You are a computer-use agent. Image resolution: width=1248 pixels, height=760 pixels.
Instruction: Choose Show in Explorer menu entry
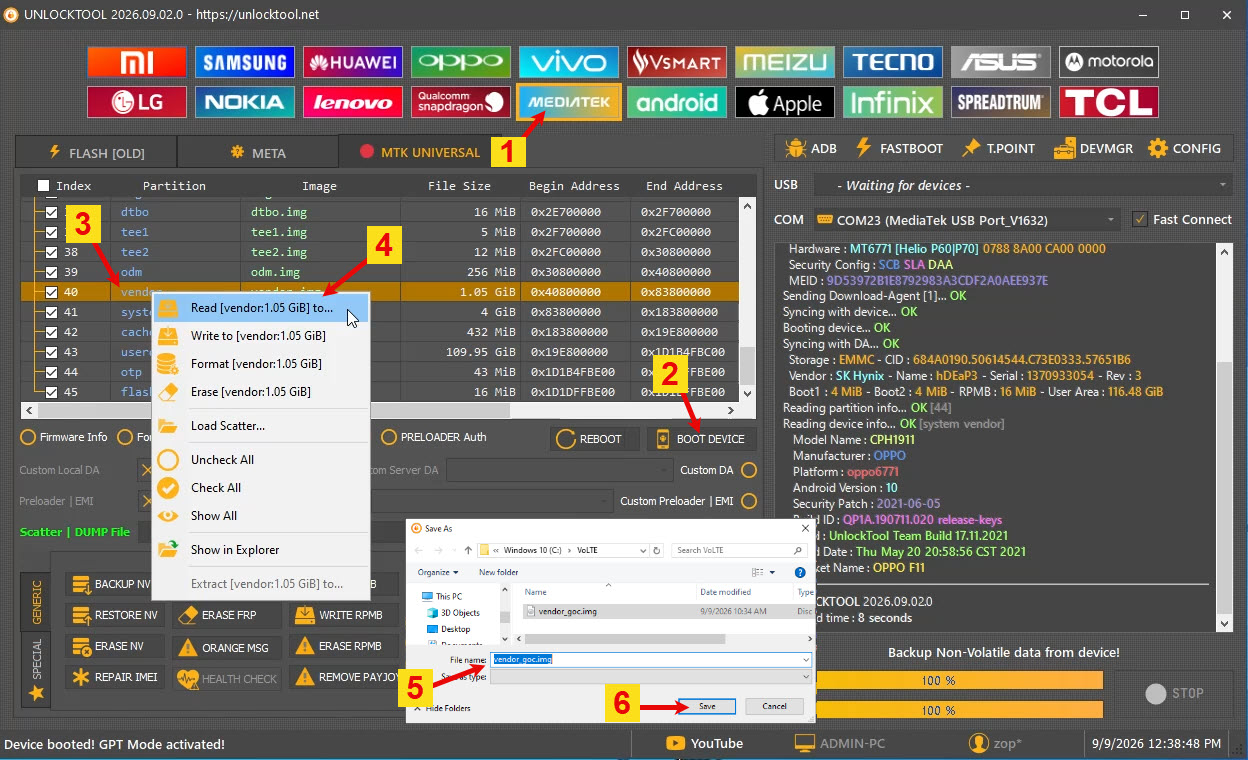260,549
